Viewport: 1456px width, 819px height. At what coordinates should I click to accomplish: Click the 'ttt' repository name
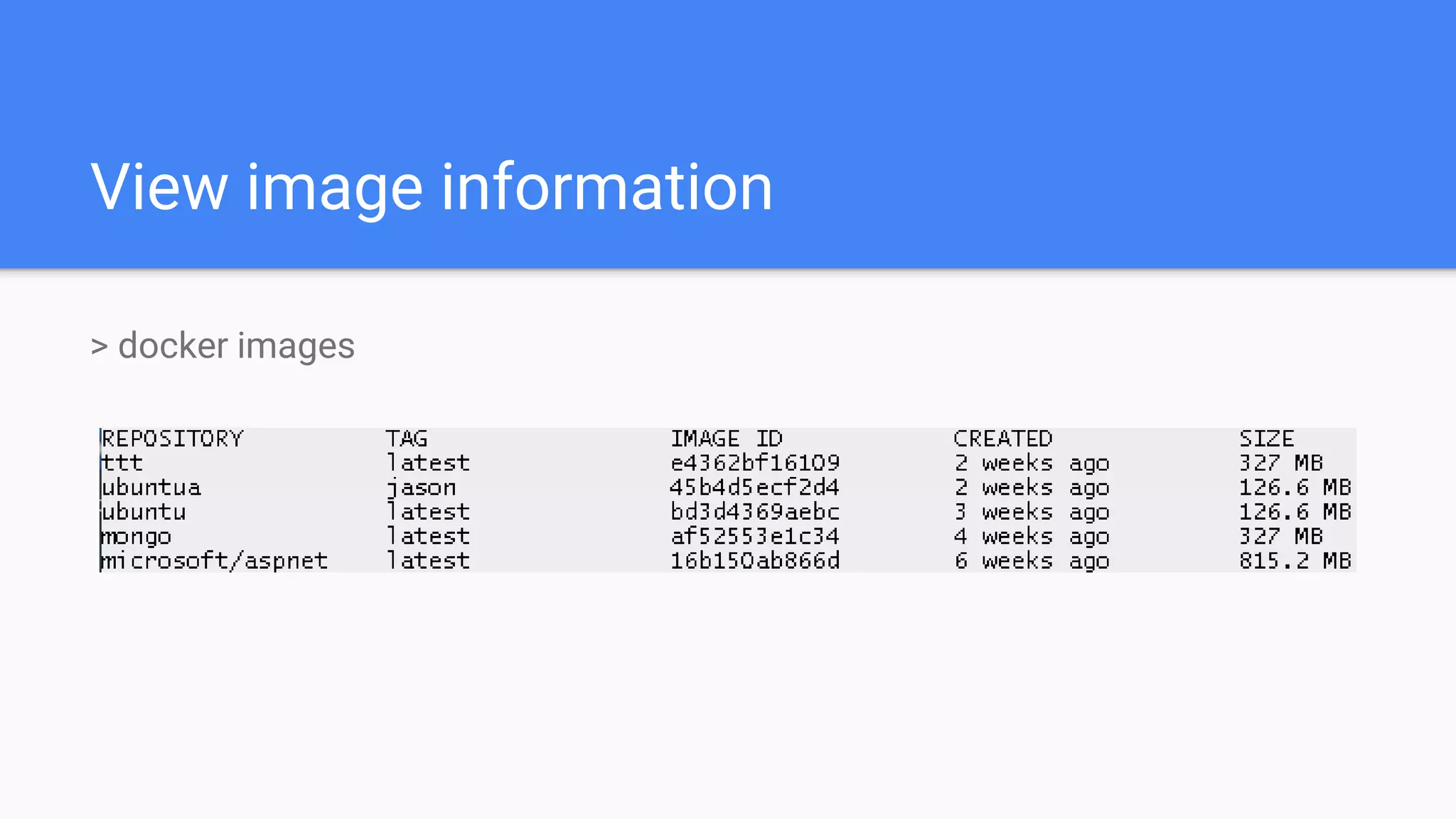tap(122, 463)
